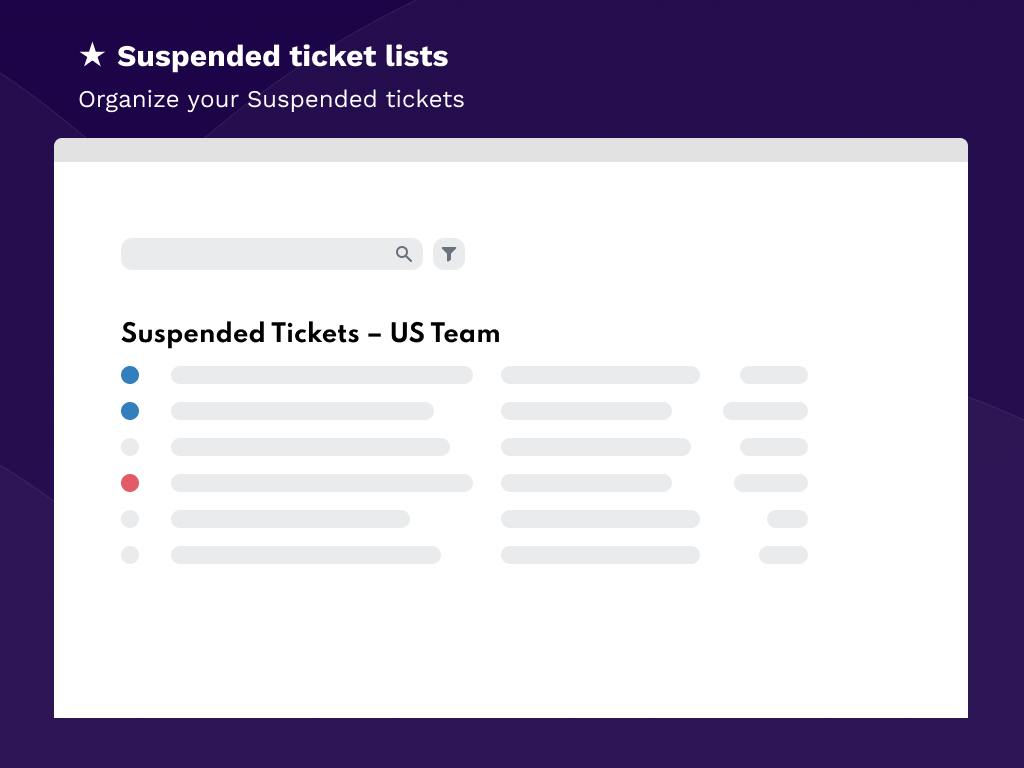
Task: Click the third row's middle column bar
Action: (x=595, y=447)
